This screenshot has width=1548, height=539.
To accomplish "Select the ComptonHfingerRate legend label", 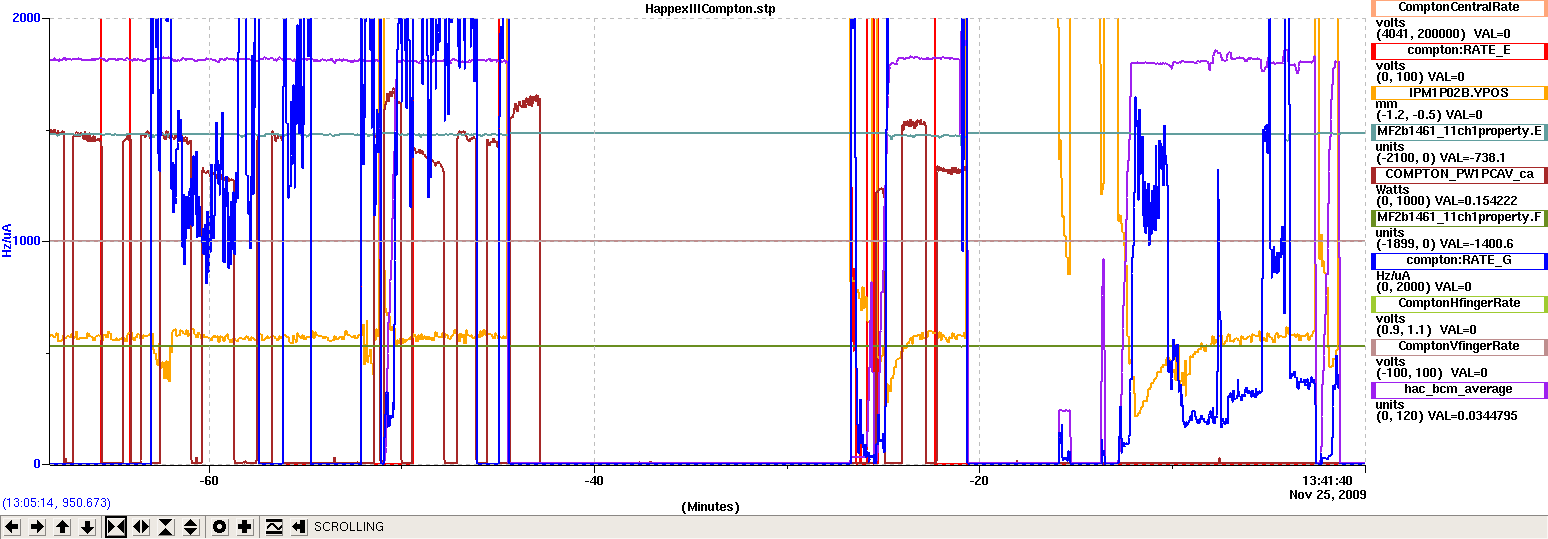I will tap(1458, 303).
